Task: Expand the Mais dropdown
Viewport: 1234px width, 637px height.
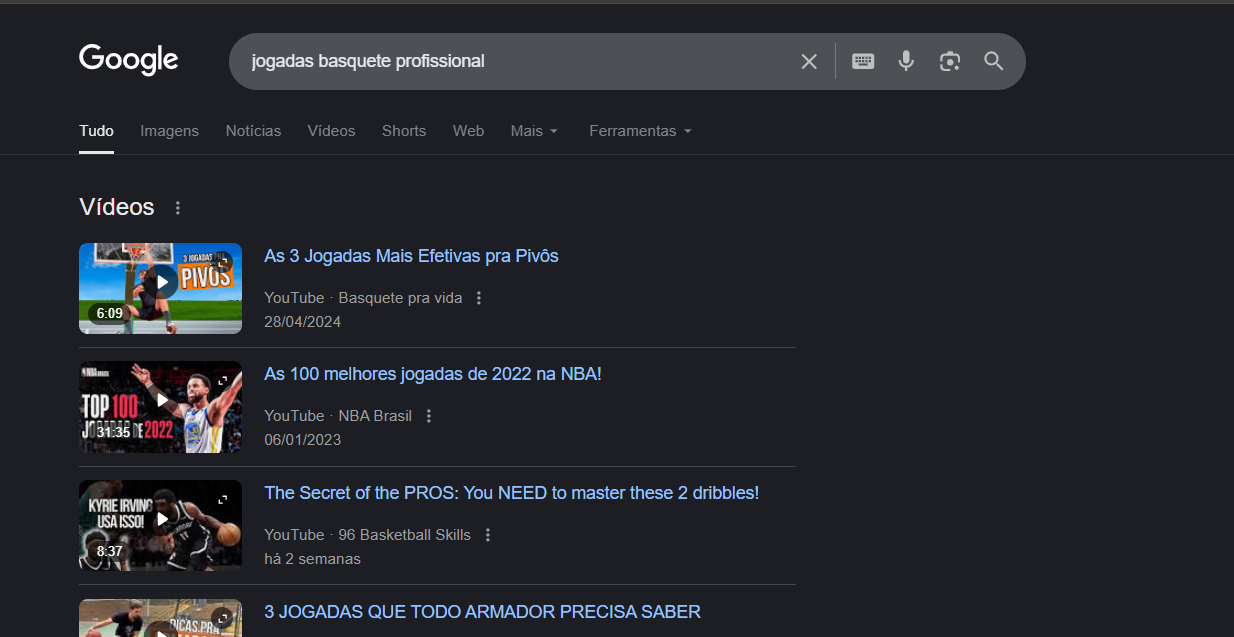Action: pyautogui.click(x=534, y=131)
